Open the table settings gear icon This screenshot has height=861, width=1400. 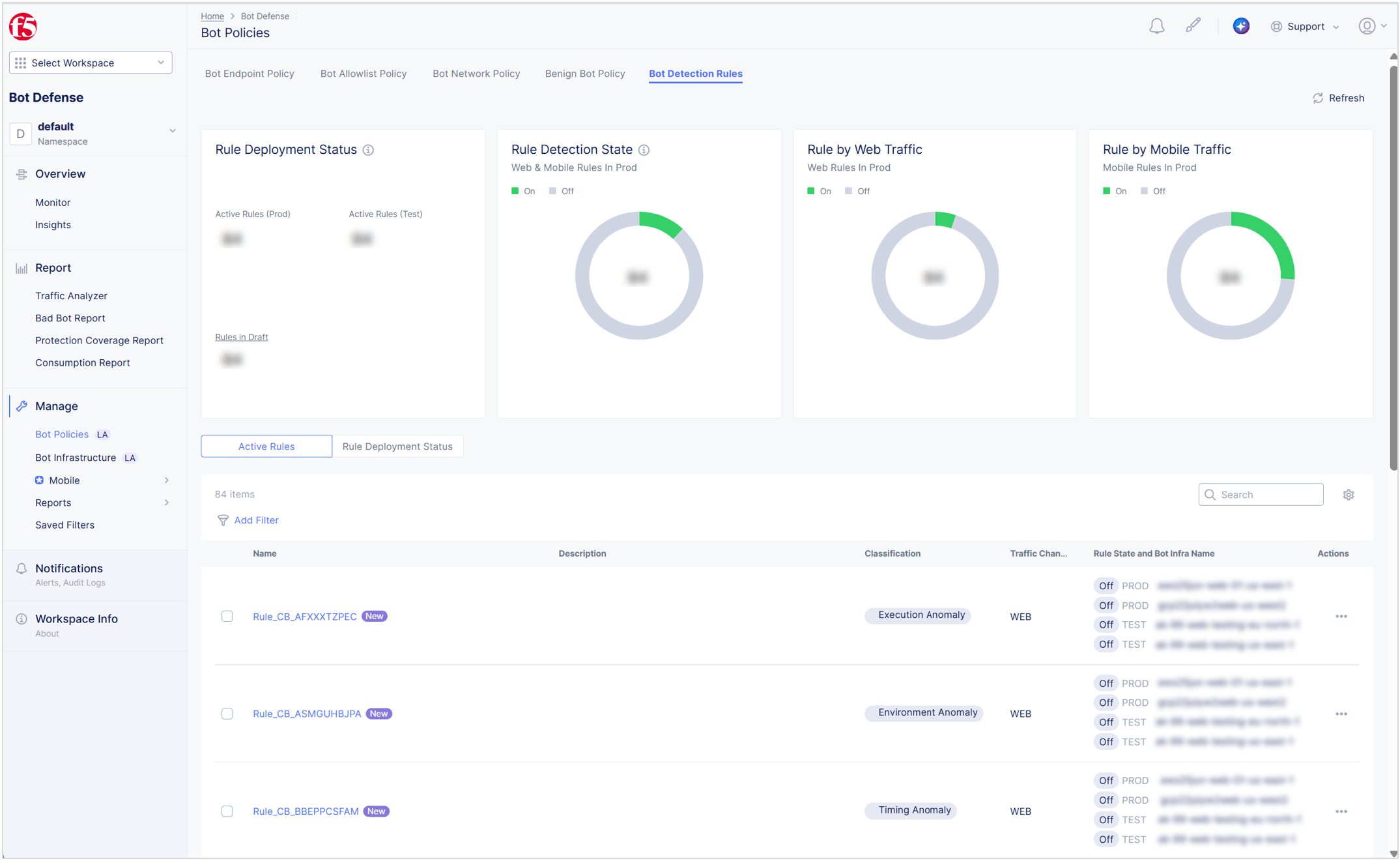pos(1349,494)
